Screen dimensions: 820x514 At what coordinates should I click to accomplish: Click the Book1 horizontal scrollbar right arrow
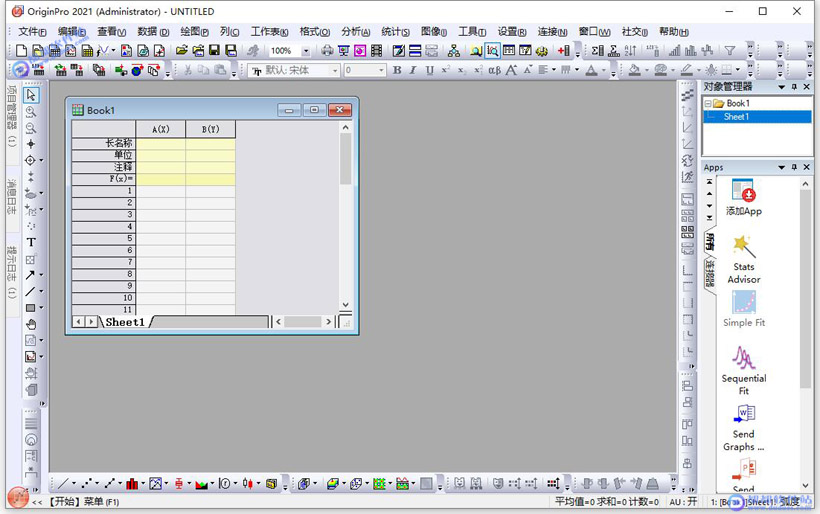(328, 322)
